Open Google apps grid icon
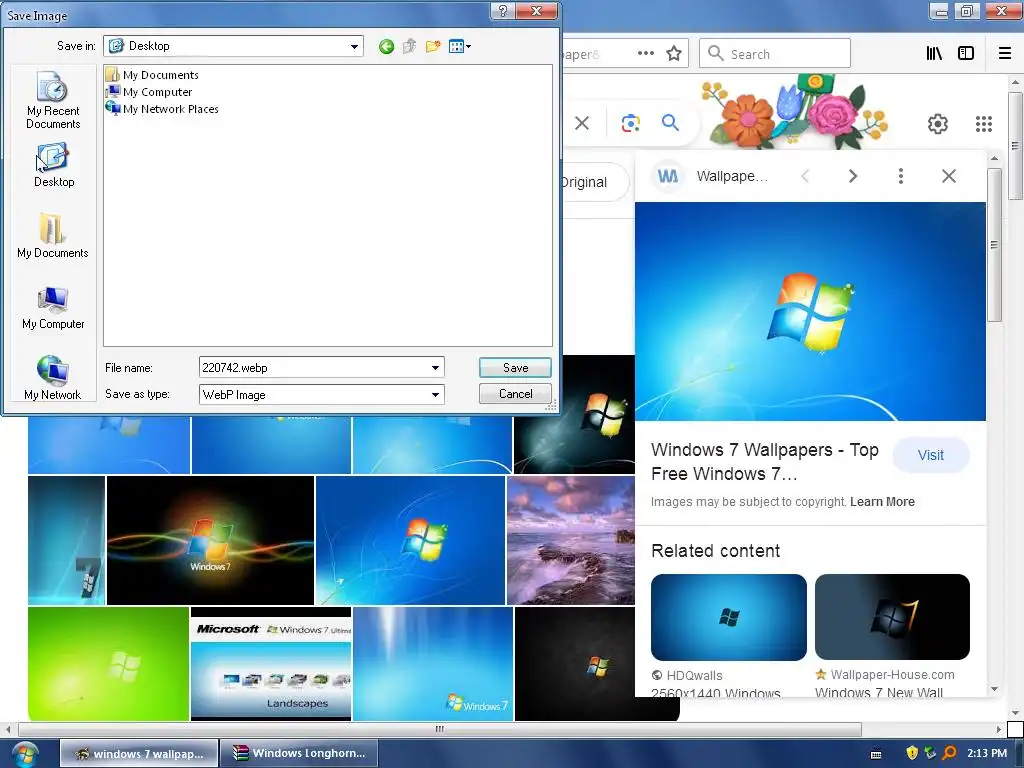1024x768 pixels. coord(984,123)
